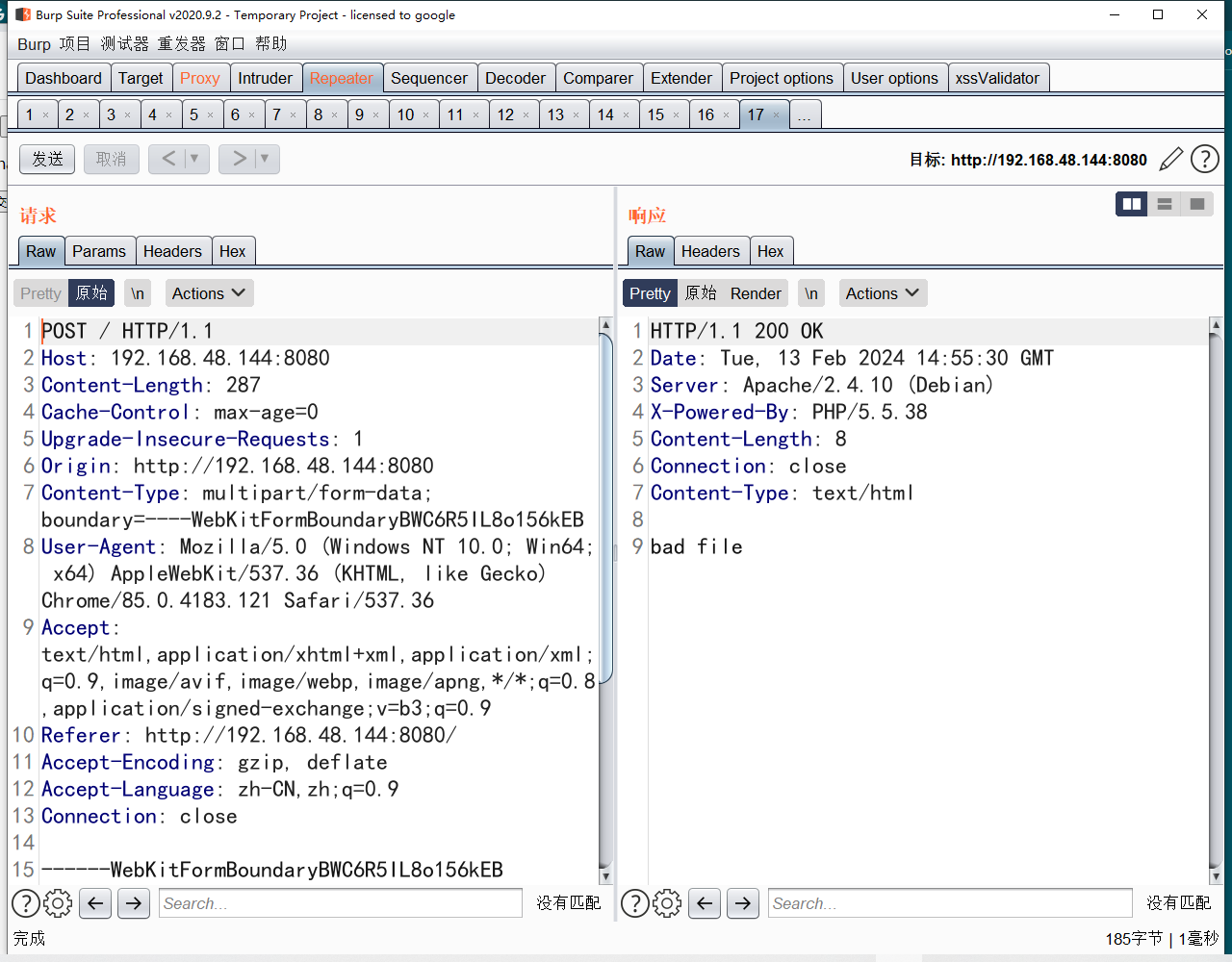Open back history dropdown arrow
Viewport: 1232px width, 962px height.
(x=195, y=159)
